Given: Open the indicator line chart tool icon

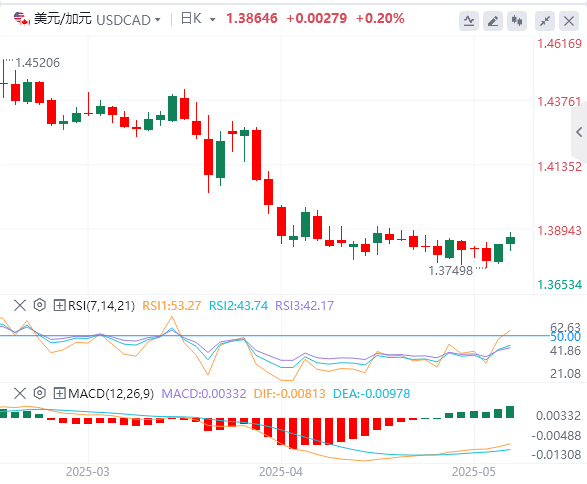Looking at the screenshot, I should point(469,21).
